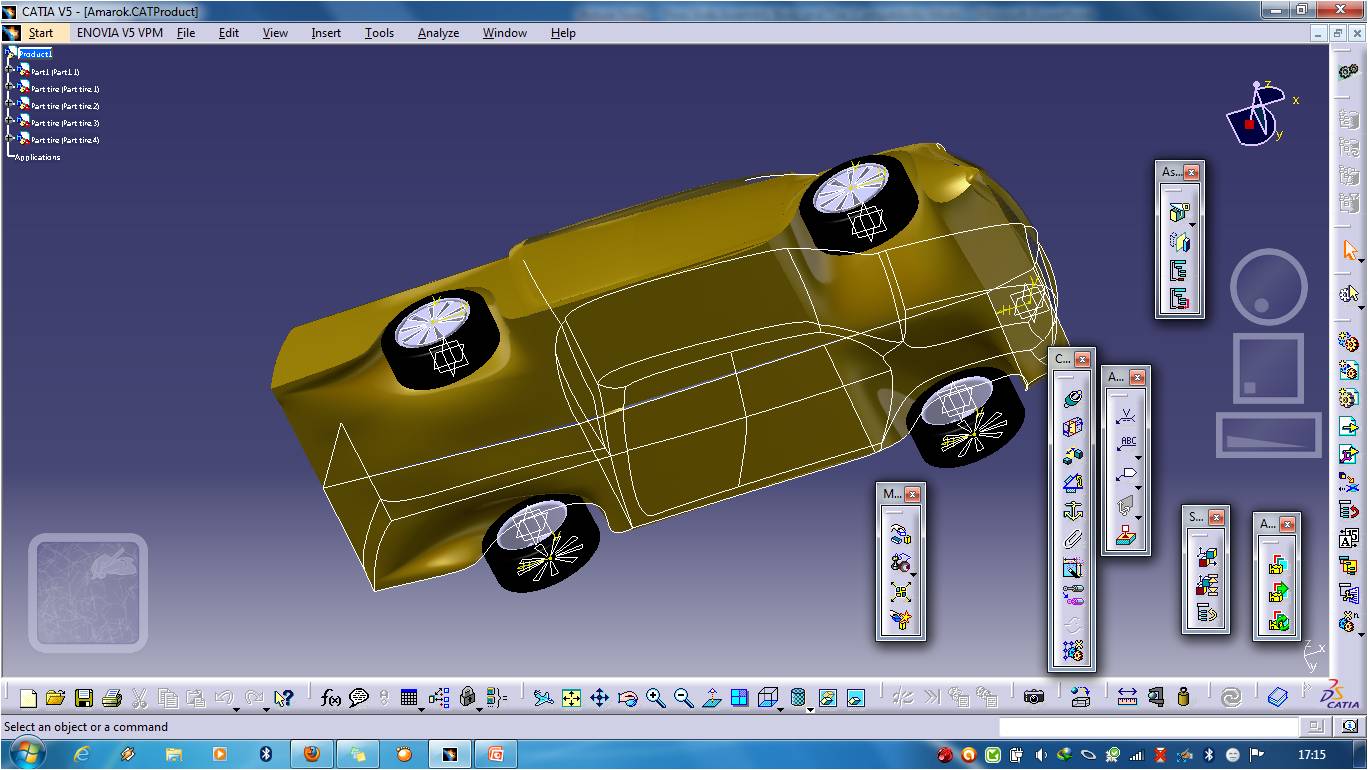Click the What's This help pointer icon
The image size is (1368, 770).
pyautogui.click(x=283, y=698)
